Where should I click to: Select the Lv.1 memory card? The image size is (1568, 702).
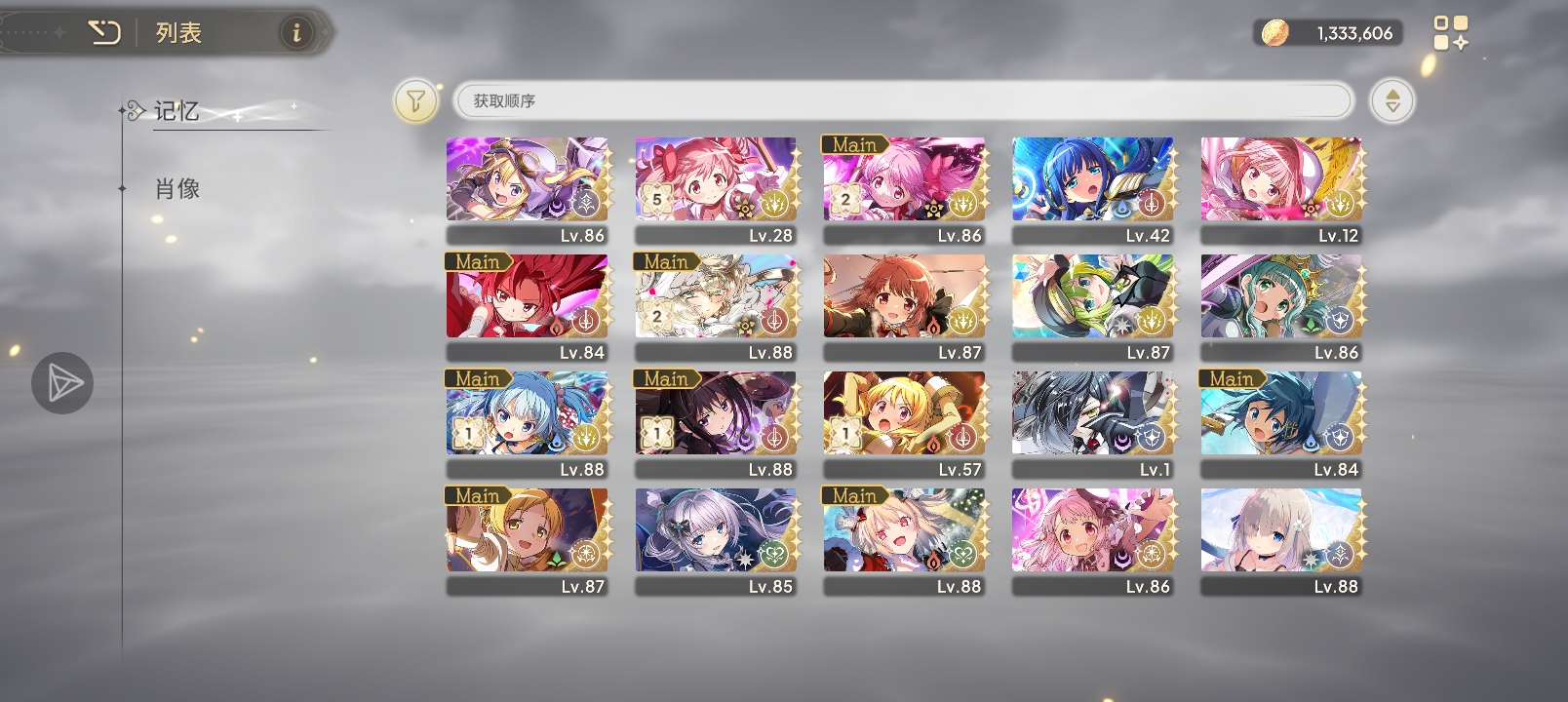point(1093,424)
